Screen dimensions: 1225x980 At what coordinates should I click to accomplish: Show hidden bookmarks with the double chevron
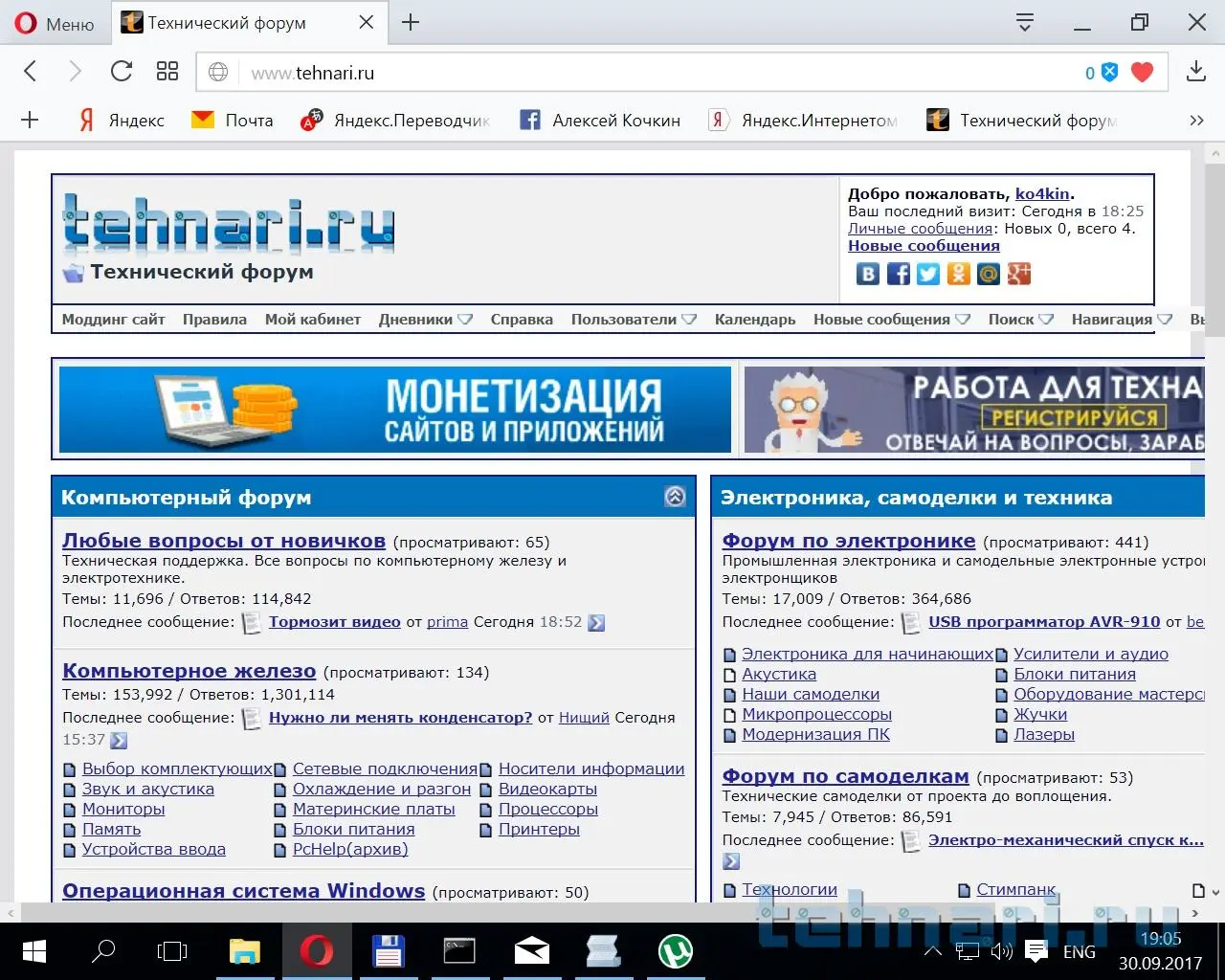(1196, 120)
